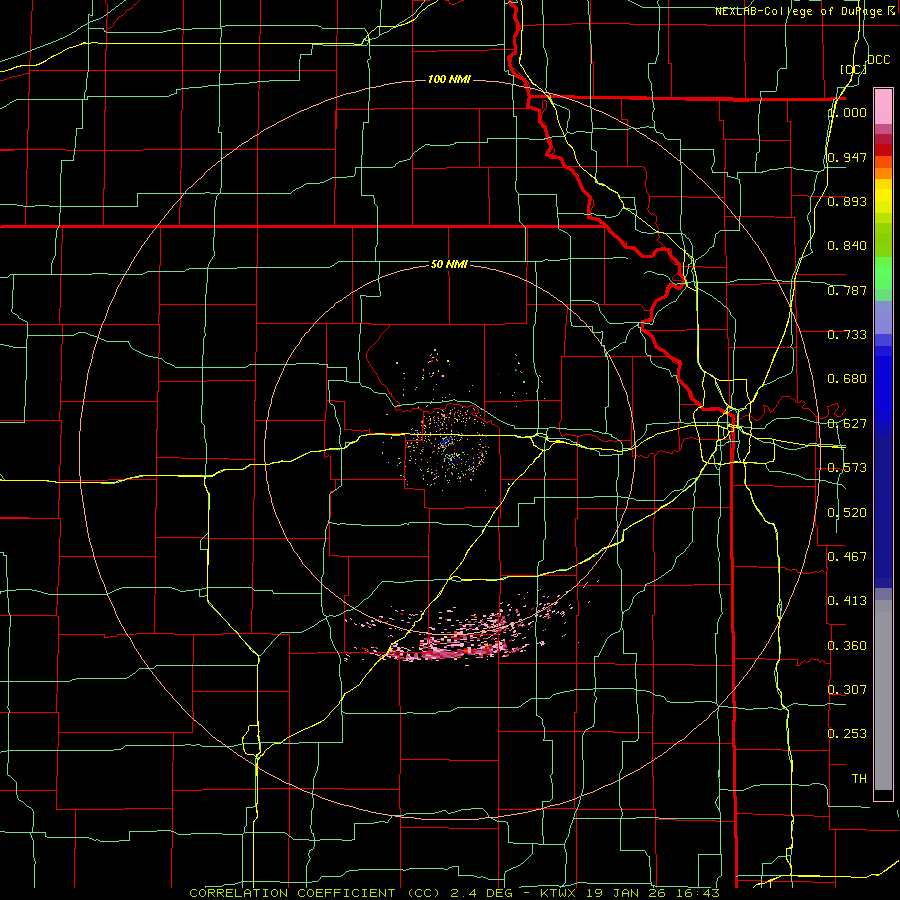Pick the light pink swatch at the top of the color scale
Viewport: 900px width, 900px height.
(883, 106)
